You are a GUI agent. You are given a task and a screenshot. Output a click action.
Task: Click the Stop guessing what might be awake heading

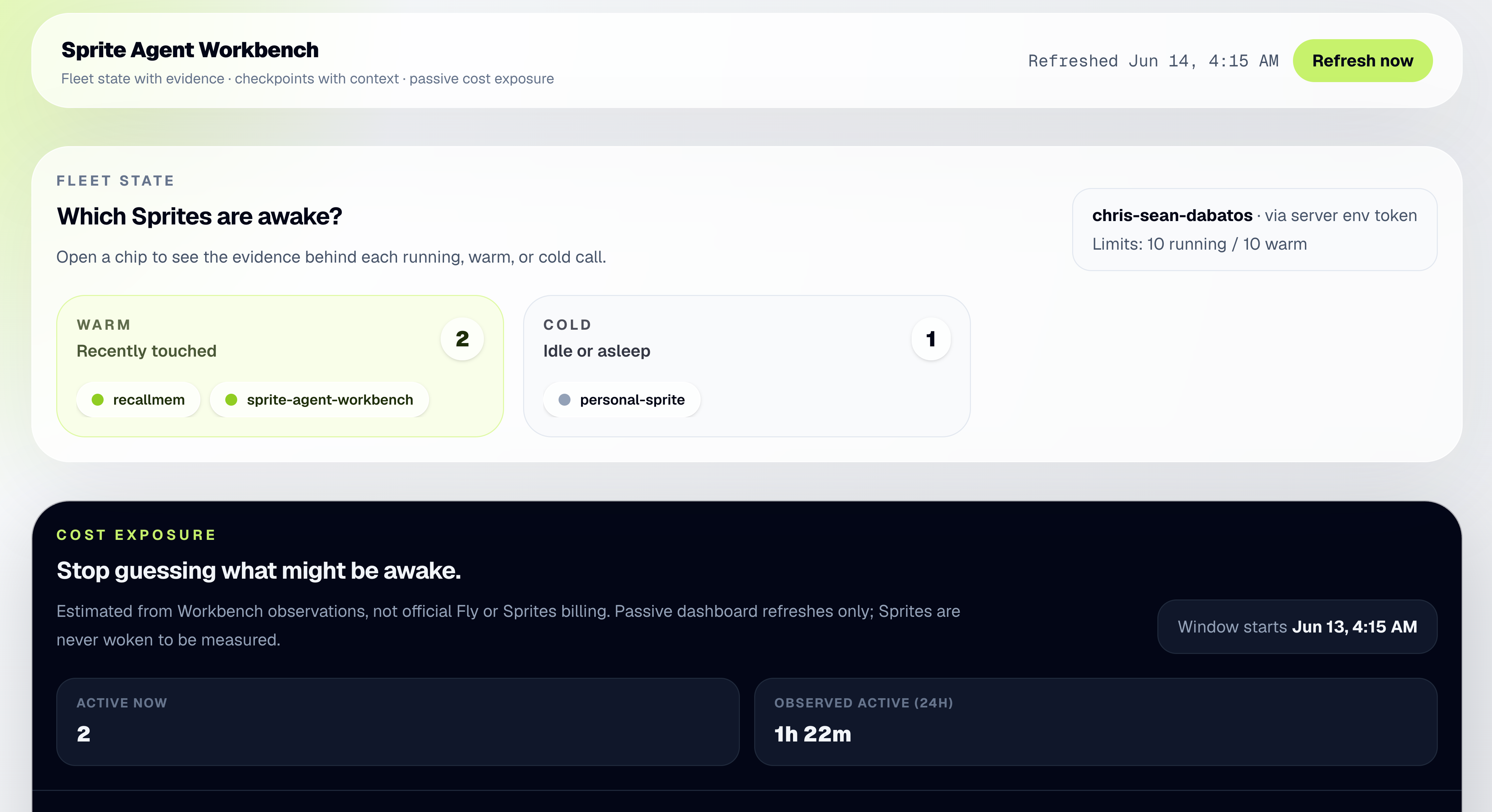pyautogui.click(x=259, y=571)
